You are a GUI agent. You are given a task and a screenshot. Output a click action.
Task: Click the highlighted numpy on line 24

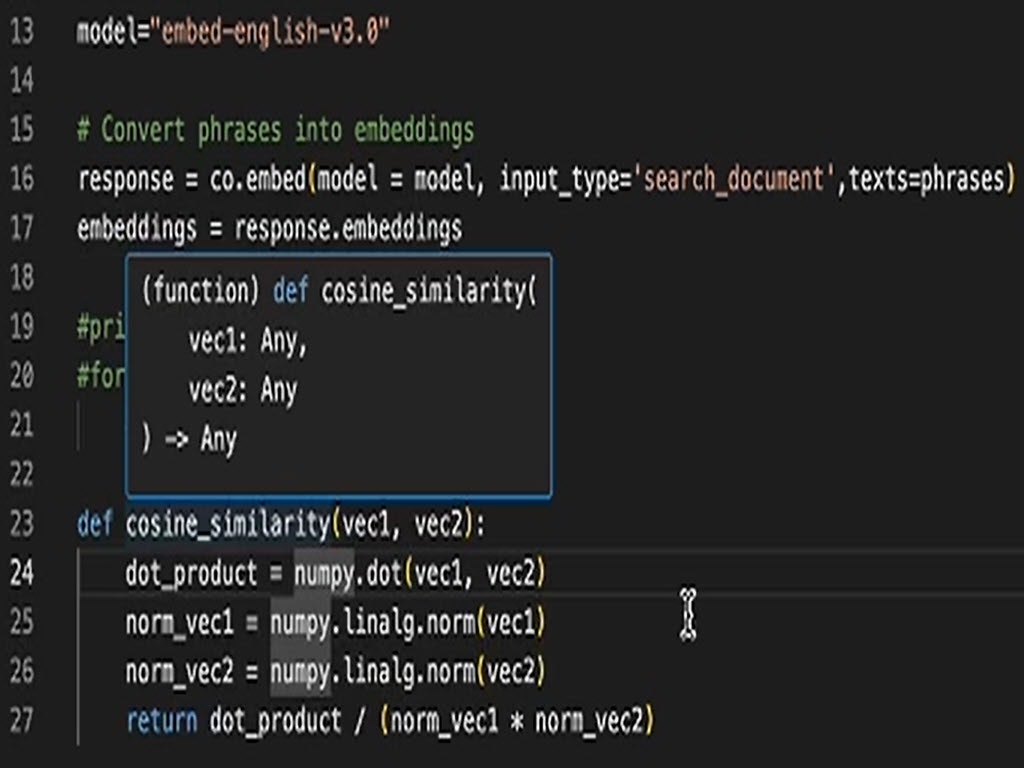[x=323, y=574]
